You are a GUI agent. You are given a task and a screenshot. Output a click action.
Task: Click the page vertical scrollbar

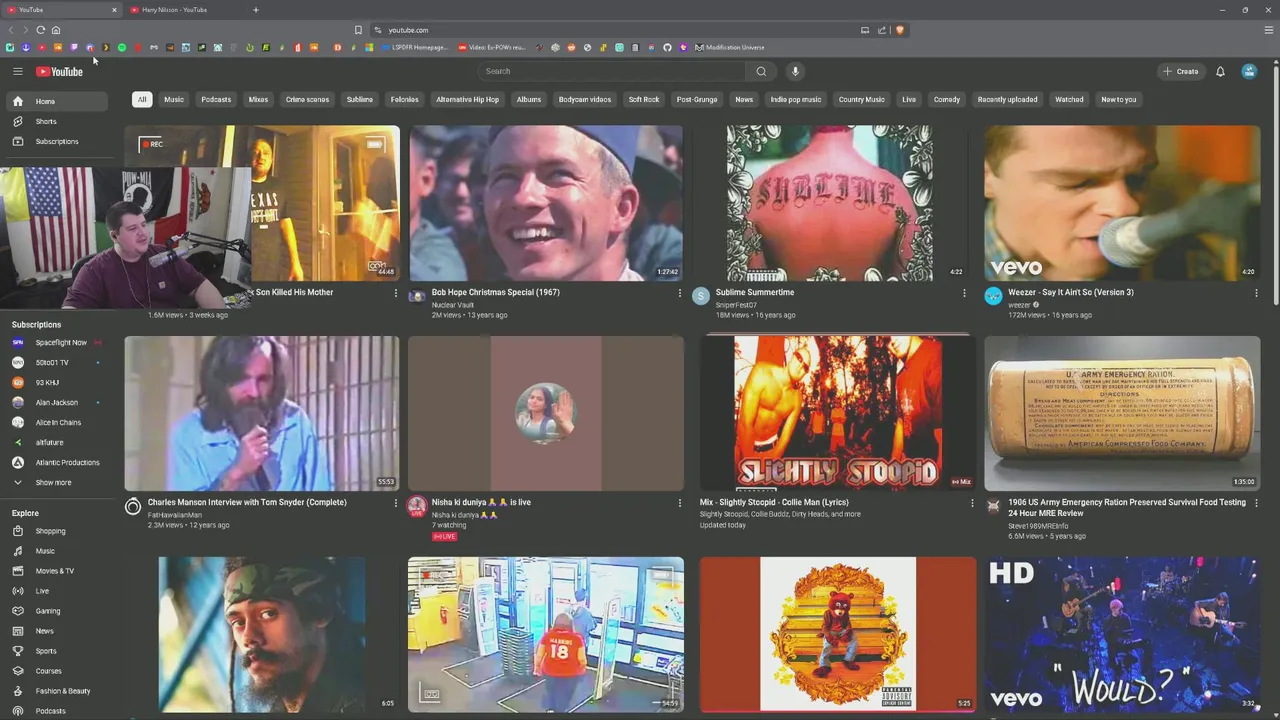coord(1276,185)
